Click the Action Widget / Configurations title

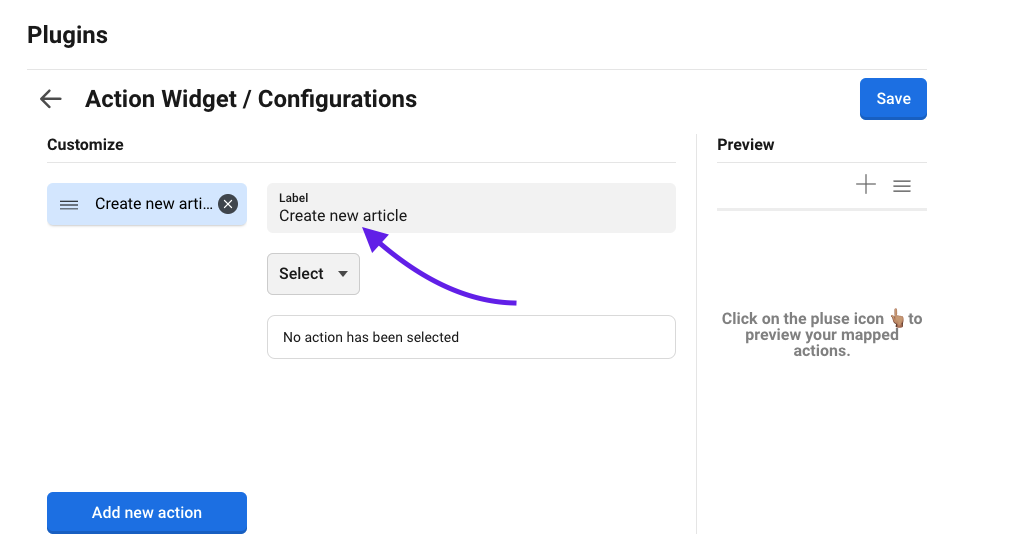(251, 99)
